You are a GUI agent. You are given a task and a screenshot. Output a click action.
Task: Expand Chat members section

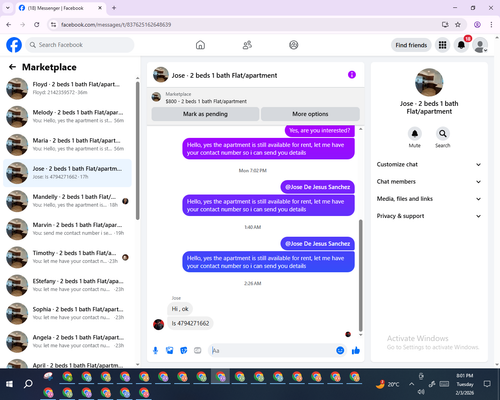click(429, 182)
